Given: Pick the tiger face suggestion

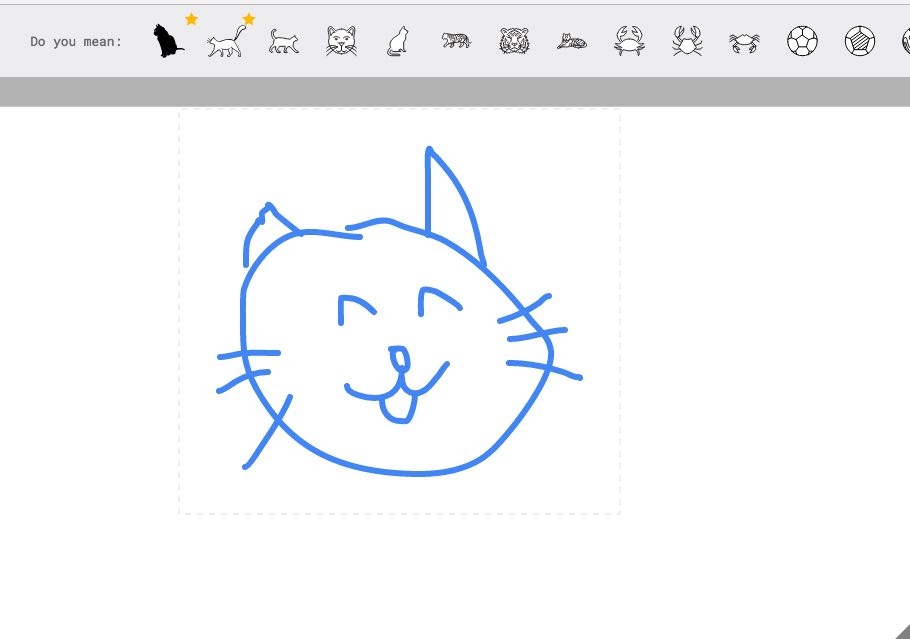Looking at the screenshot, I should (x=514, y=41).
